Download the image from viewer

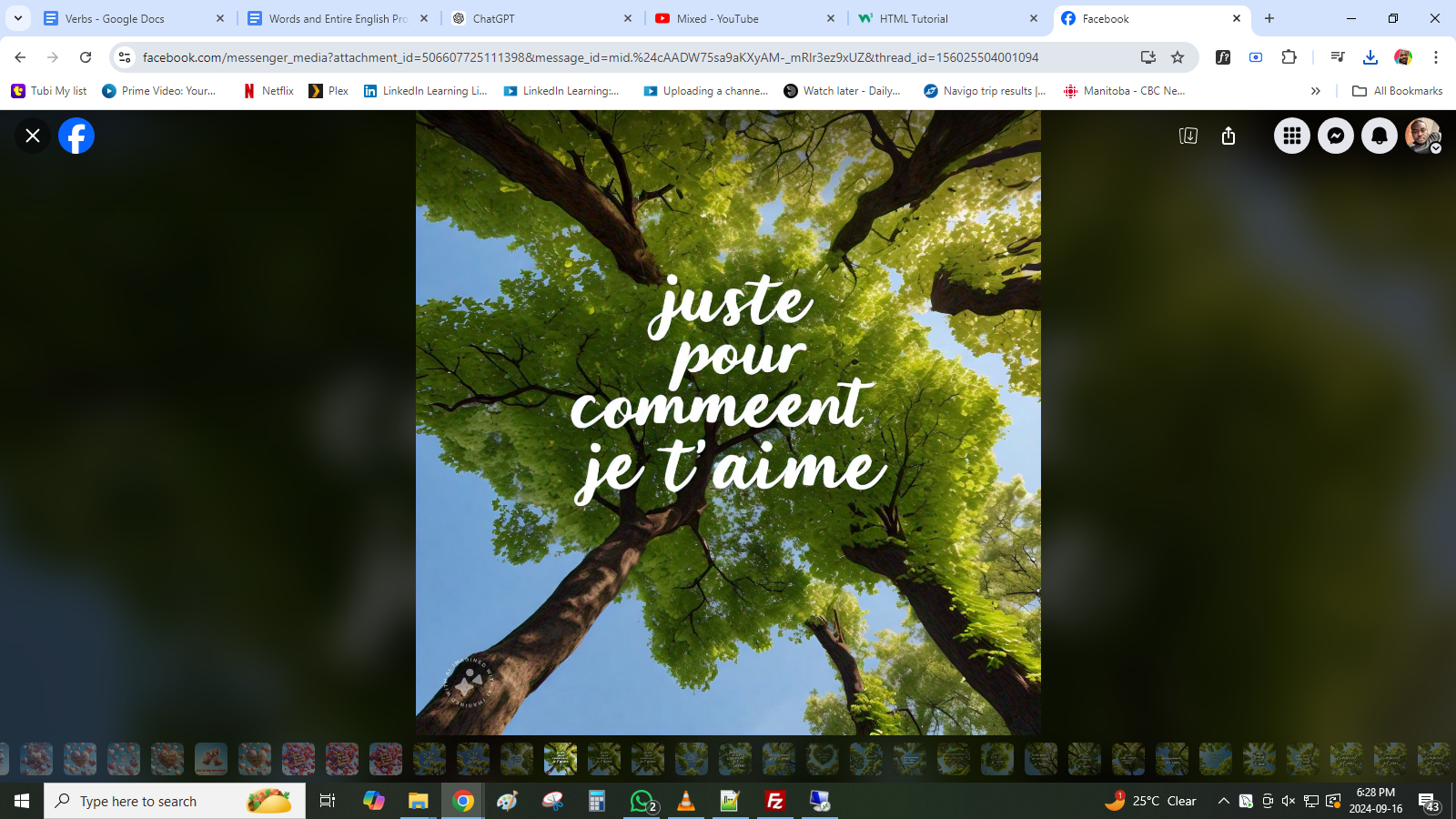pyautogui.click(x=1188, y=136)
